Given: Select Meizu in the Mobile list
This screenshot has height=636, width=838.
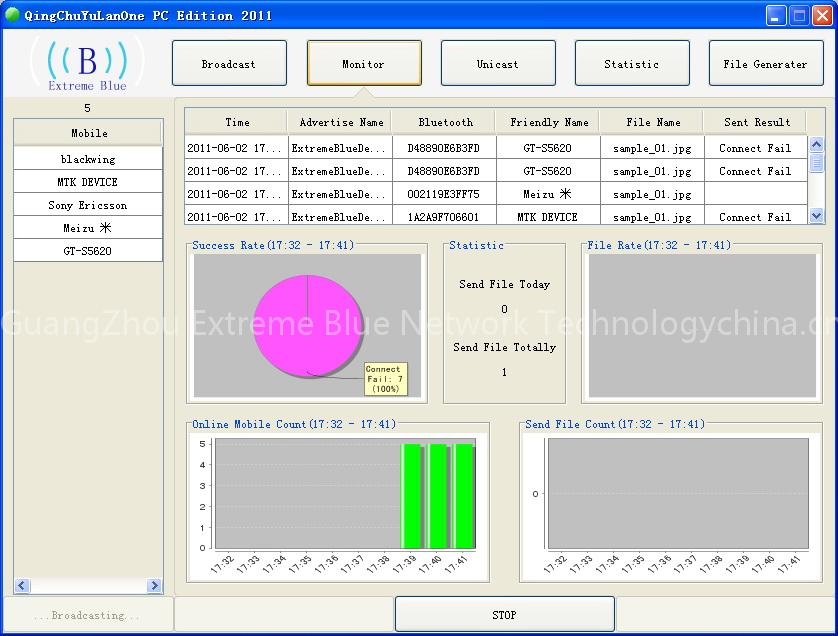Looking at the screenshot, I should click(89, 228).
